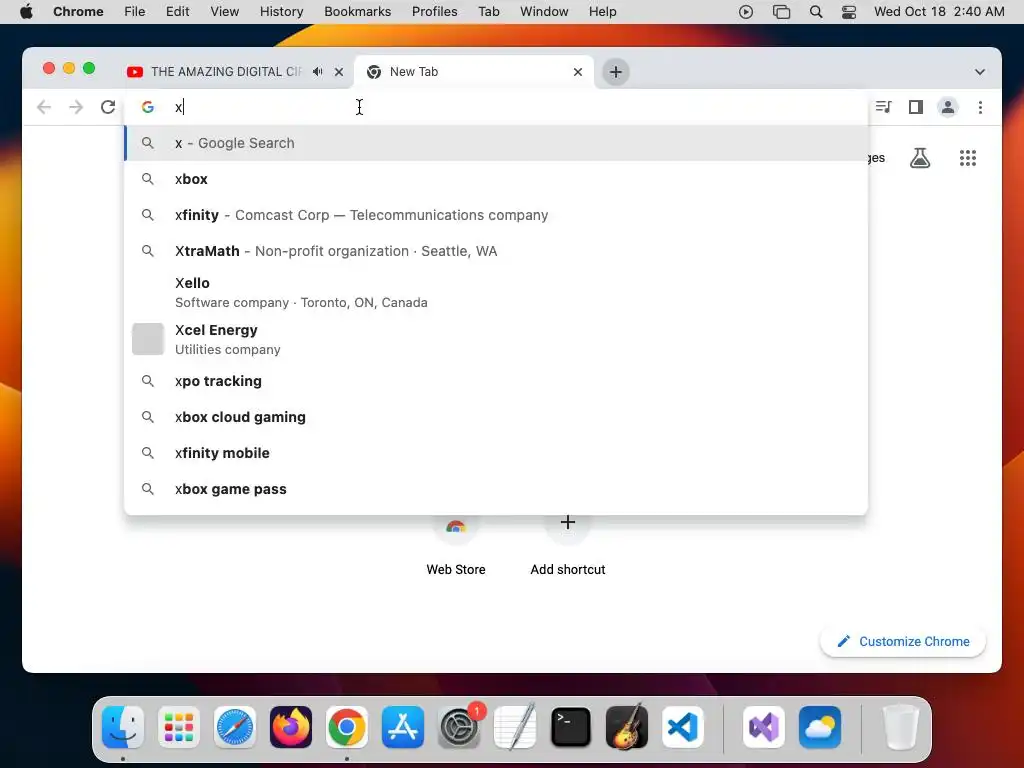
Task: Open Safari from the Dock
Action: click(x=235, y=727)
